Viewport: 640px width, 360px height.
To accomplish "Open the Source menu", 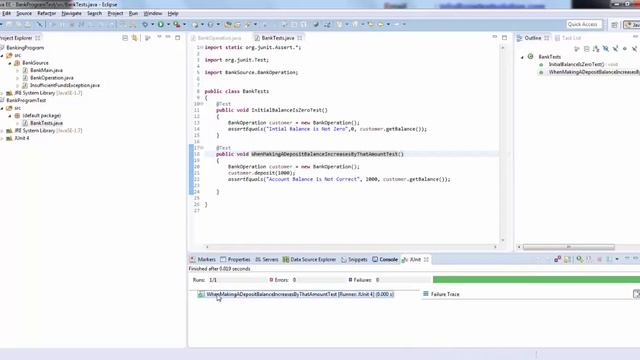I will click(24, 13).
